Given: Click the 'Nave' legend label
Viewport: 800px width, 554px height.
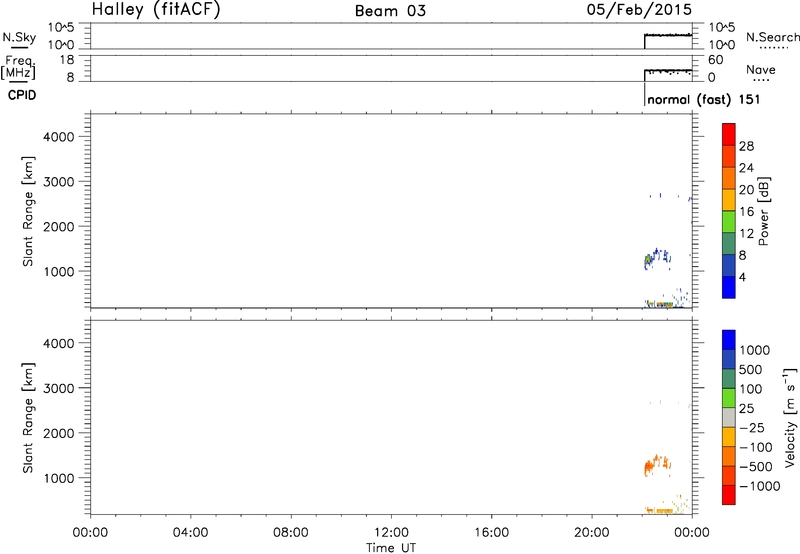Looking at the screenshot, I should (761, 70).
